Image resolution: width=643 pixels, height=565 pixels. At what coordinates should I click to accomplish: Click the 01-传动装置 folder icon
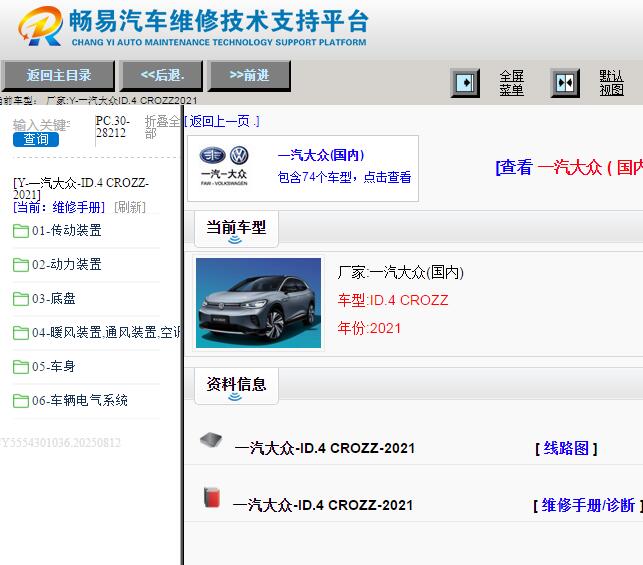21,231
